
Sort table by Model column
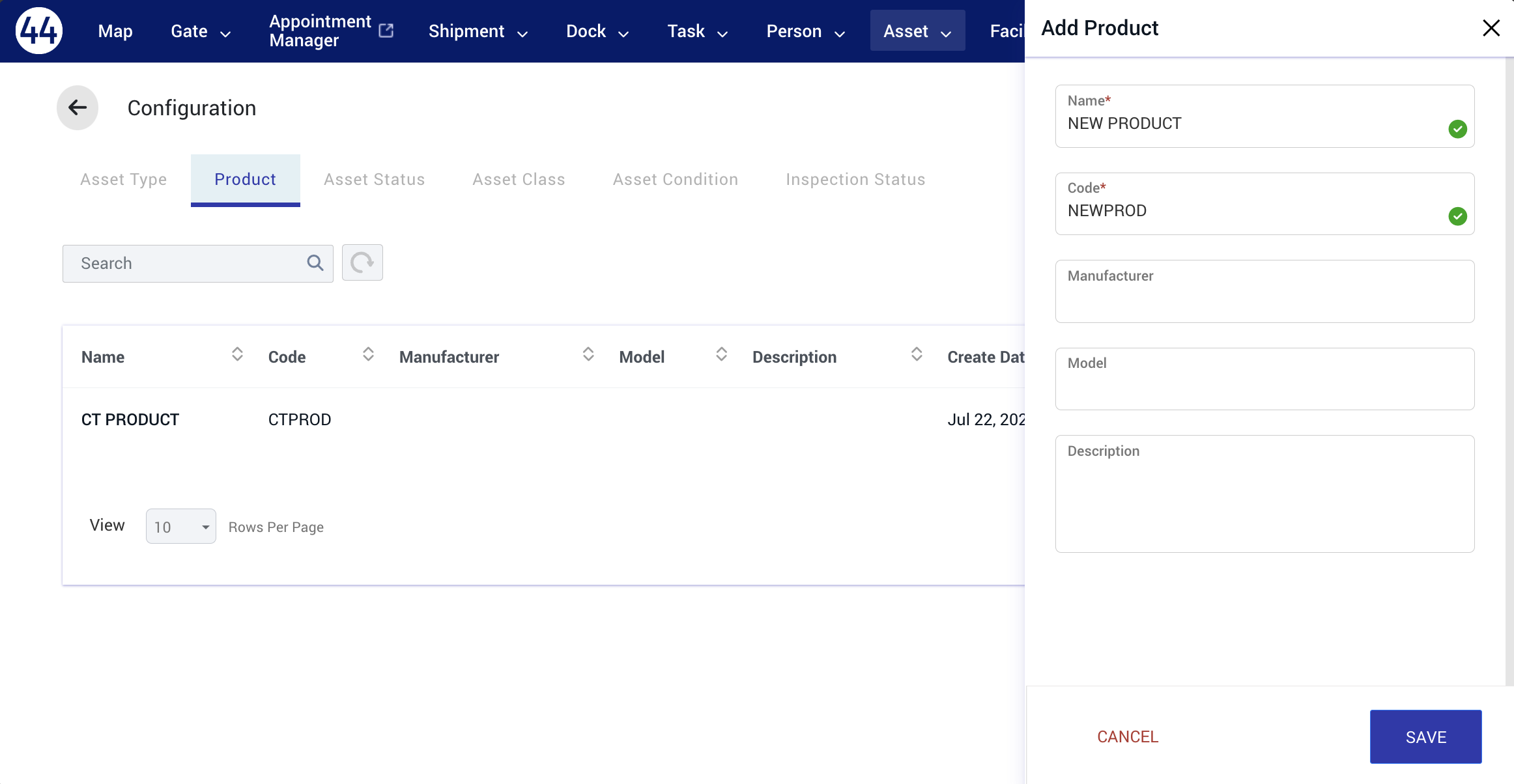point(721,355)
